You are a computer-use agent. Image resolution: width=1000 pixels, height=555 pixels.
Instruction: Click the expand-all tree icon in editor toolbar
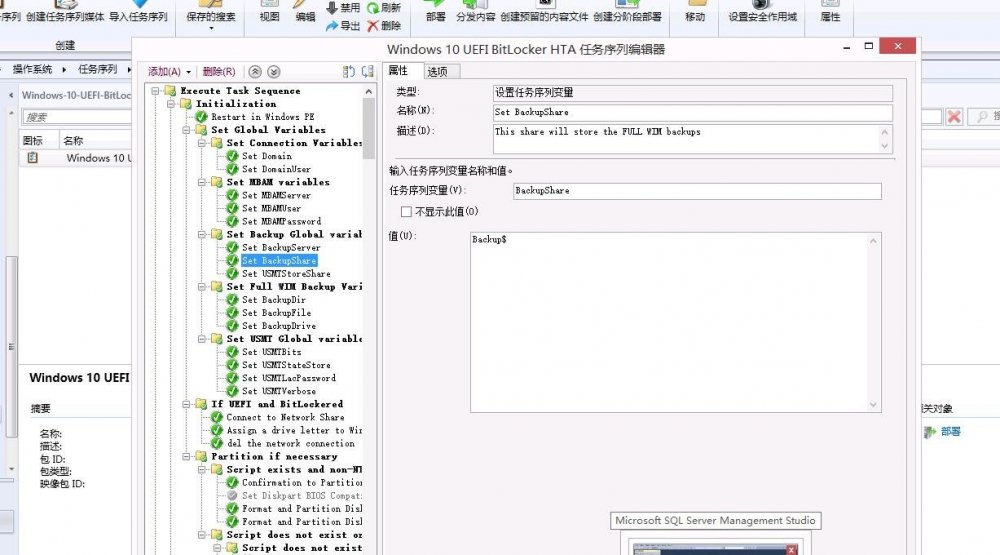pos(348,71)
